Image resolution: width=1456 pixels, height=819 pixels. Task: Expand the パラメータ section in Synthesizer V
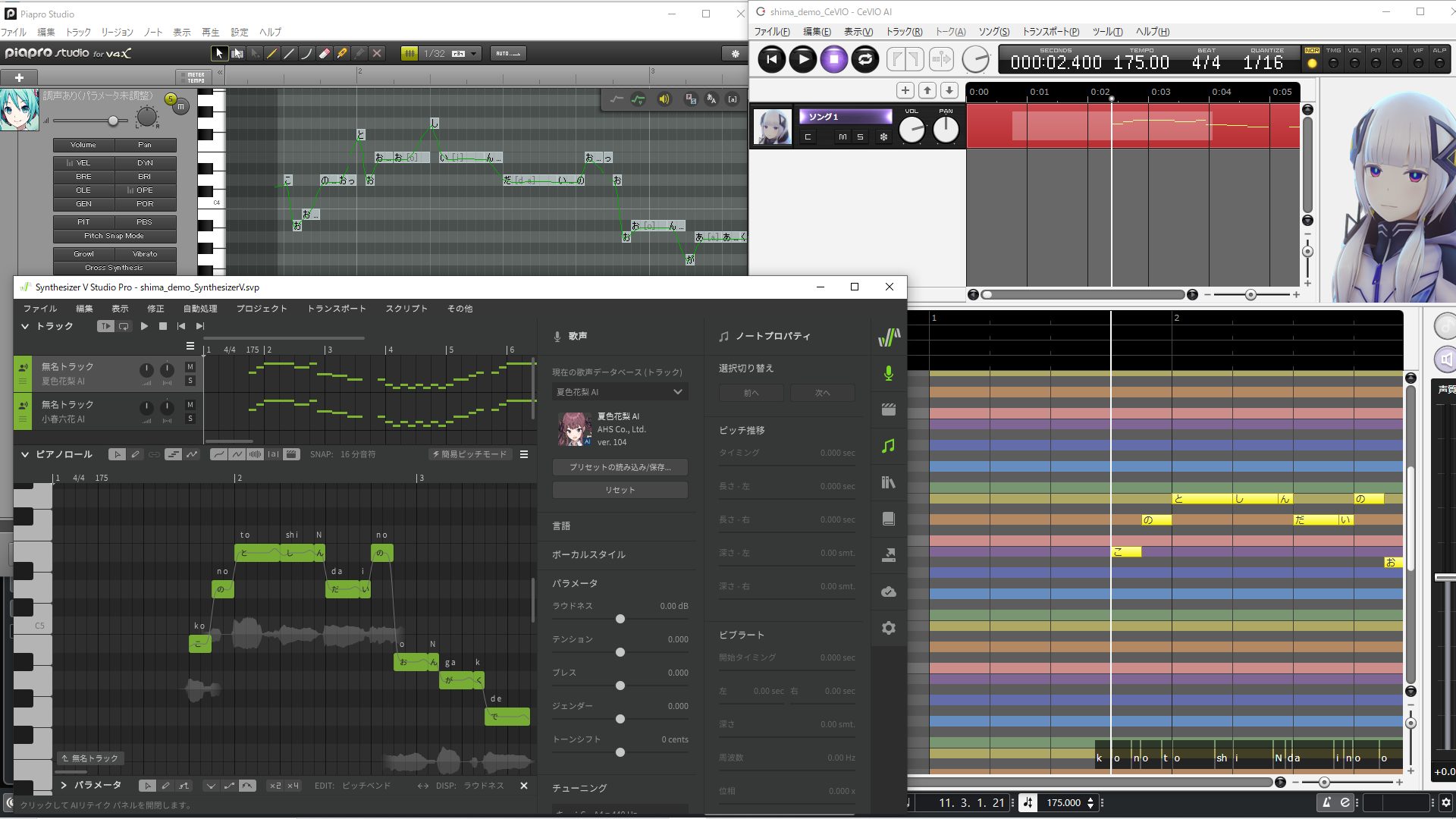pos(64,785)
